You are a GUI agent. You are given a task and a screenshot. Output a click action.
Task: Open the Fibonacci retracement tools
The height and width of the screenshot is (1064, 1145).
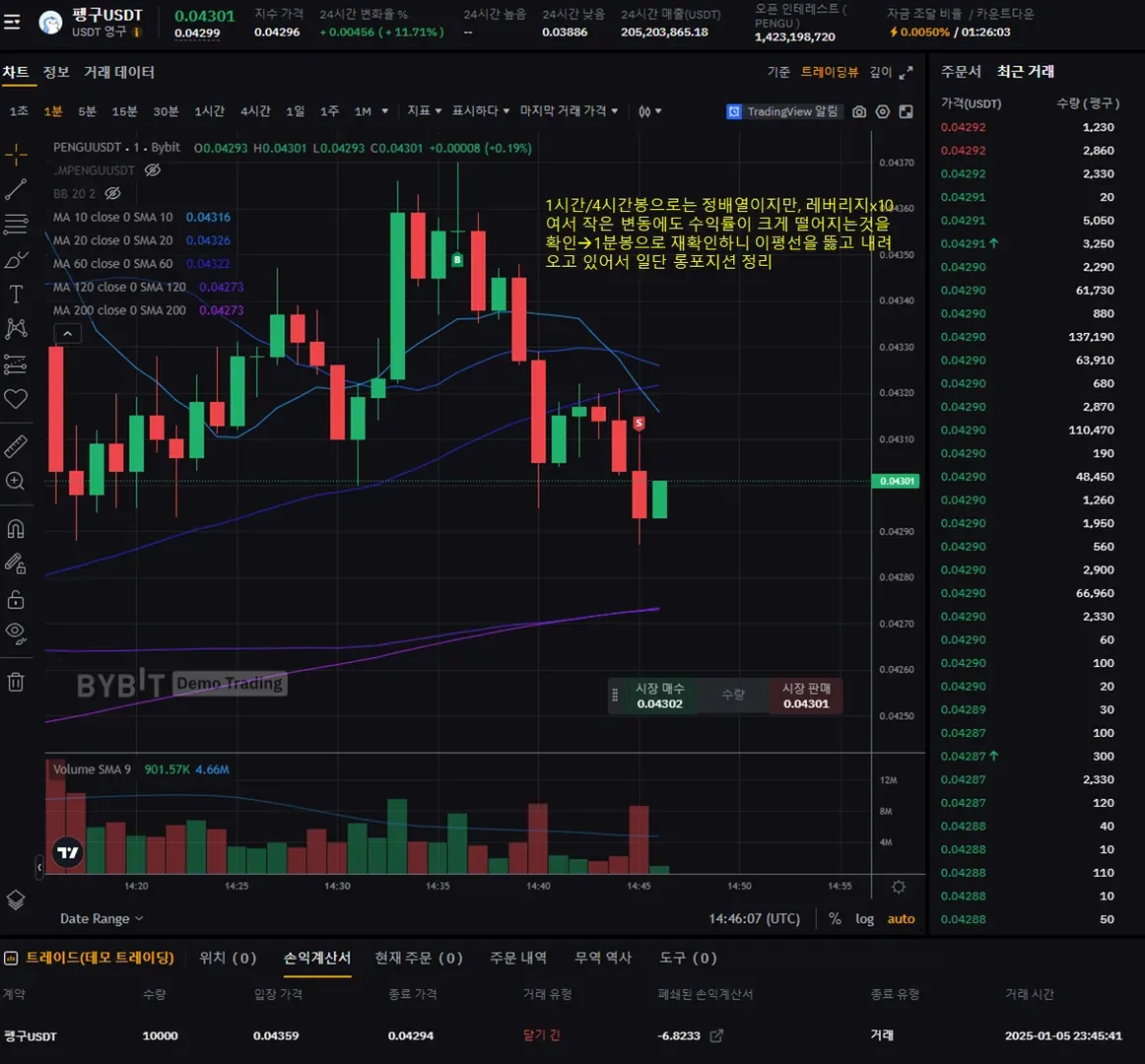click(16, 224)
